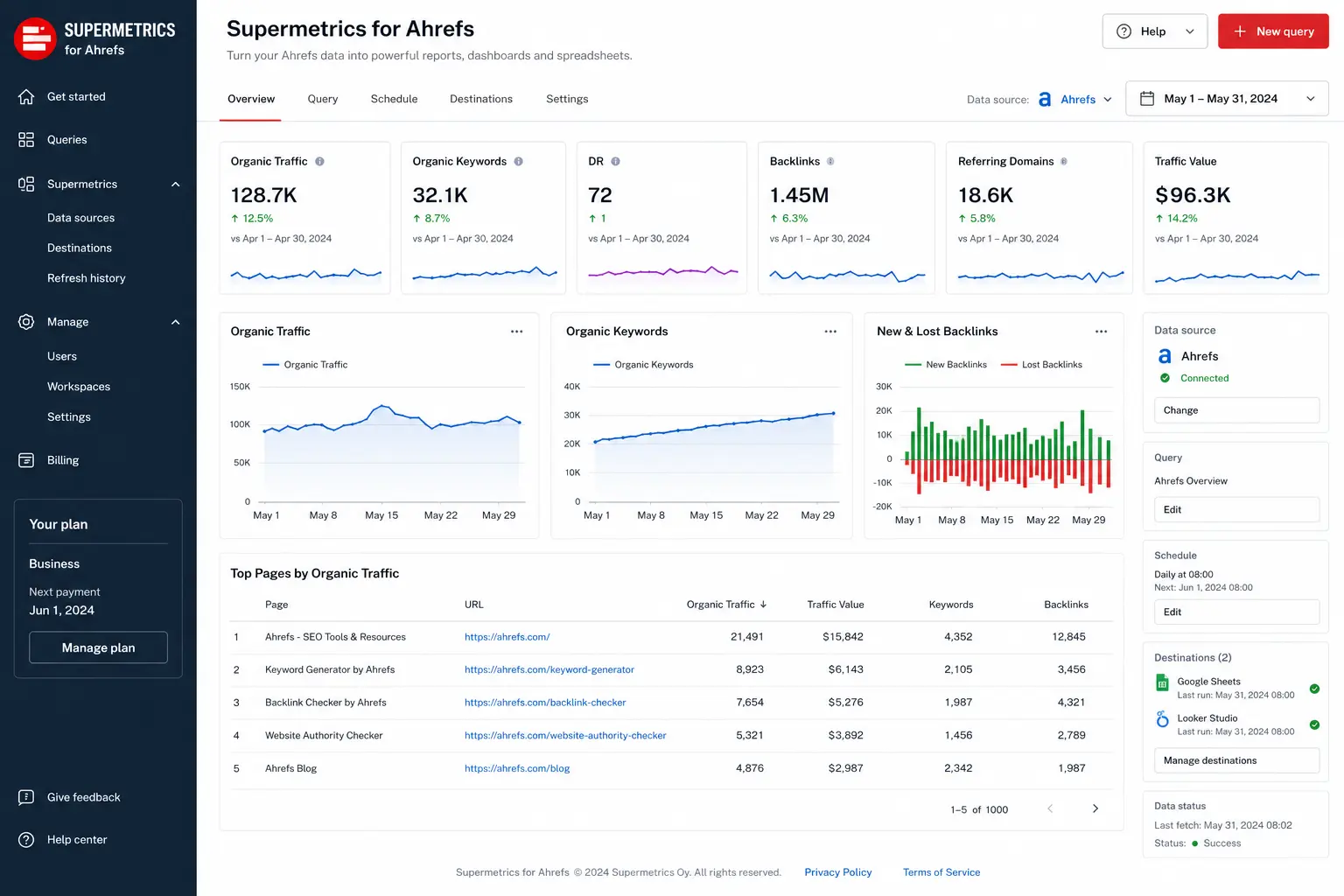Screen dimensions: 1344x896
Task: Click the calendar icon in date picker
Action: click(1147, 99)
